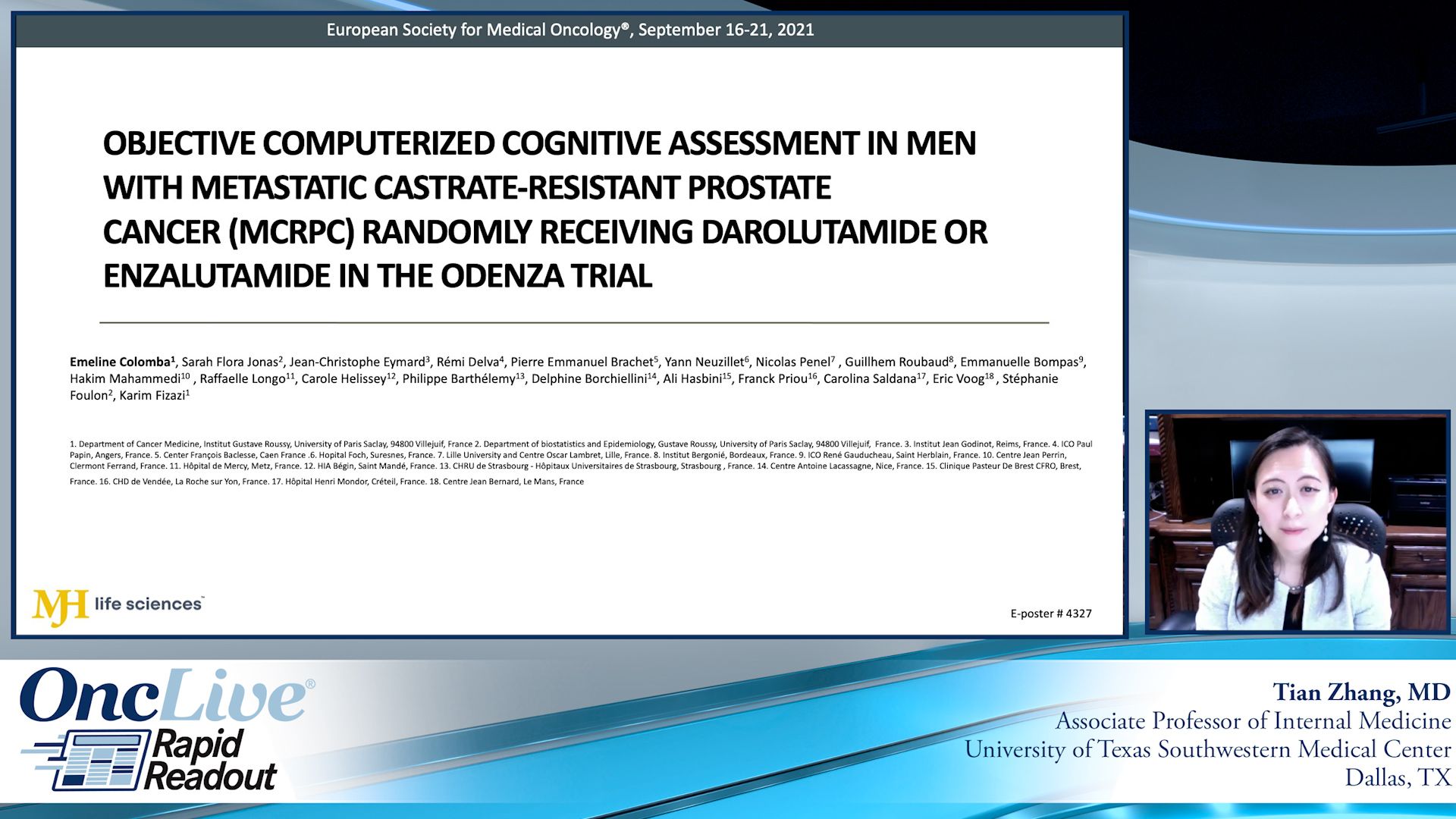Click the slide header reading European Society for Medical Oncology
This screenshot has width=1456, height=819.
coord(570,30)
